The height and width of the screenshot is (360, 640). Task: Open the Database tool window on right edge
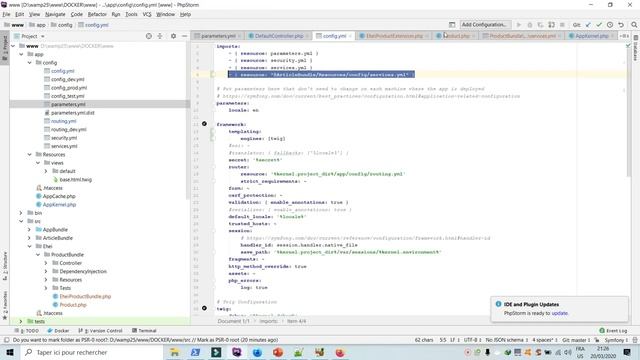636,49
